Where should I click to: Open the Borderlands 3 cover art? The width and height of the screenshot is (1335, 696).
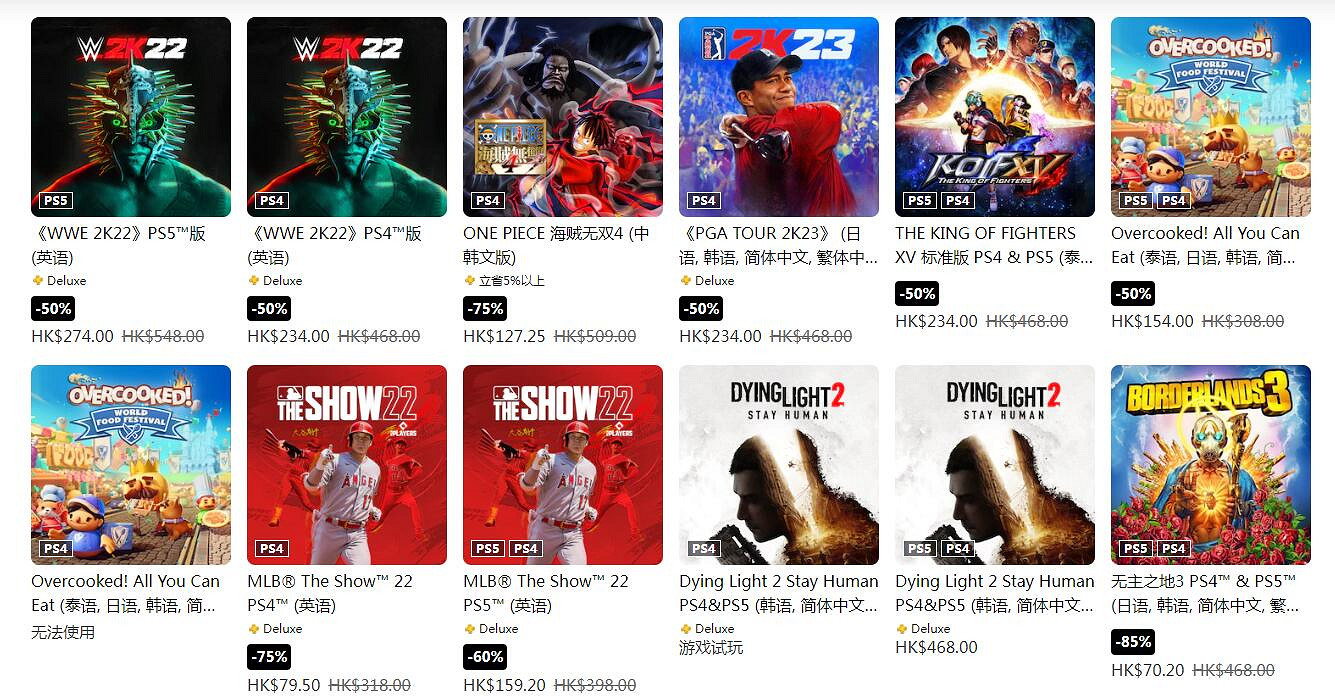(x=1211, y=465)
